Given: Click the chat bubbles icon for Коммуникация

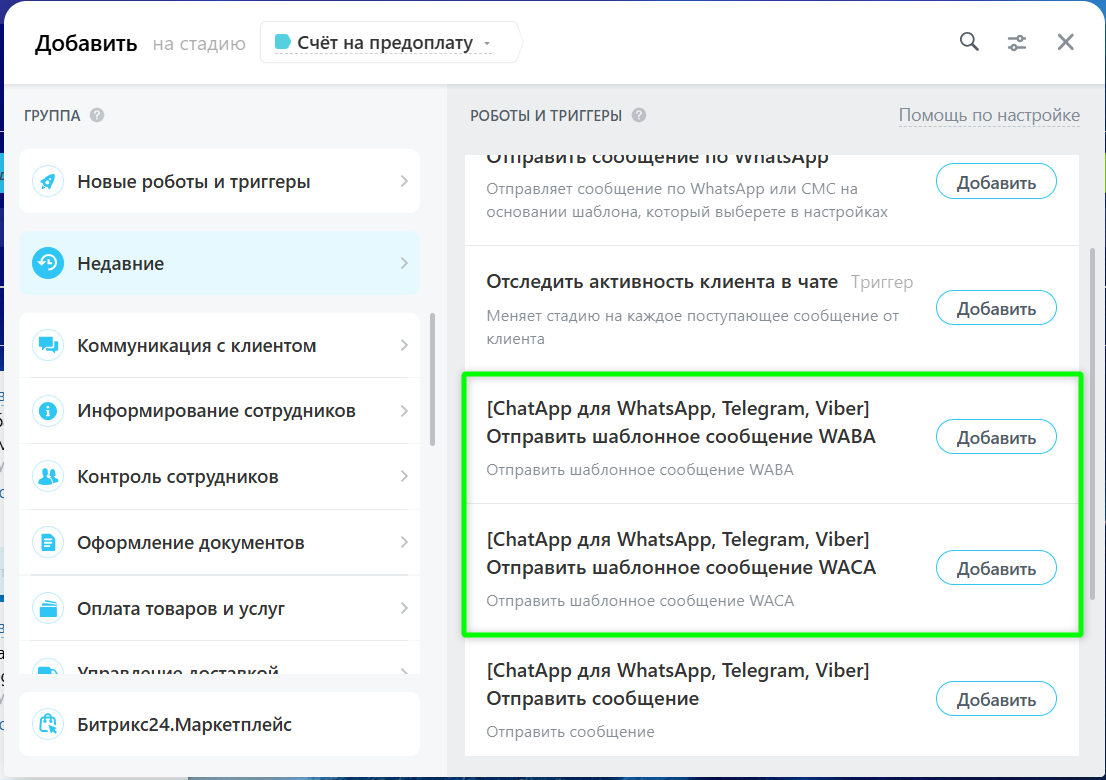Looking at the screenshot, I should (x=47, y=346).
